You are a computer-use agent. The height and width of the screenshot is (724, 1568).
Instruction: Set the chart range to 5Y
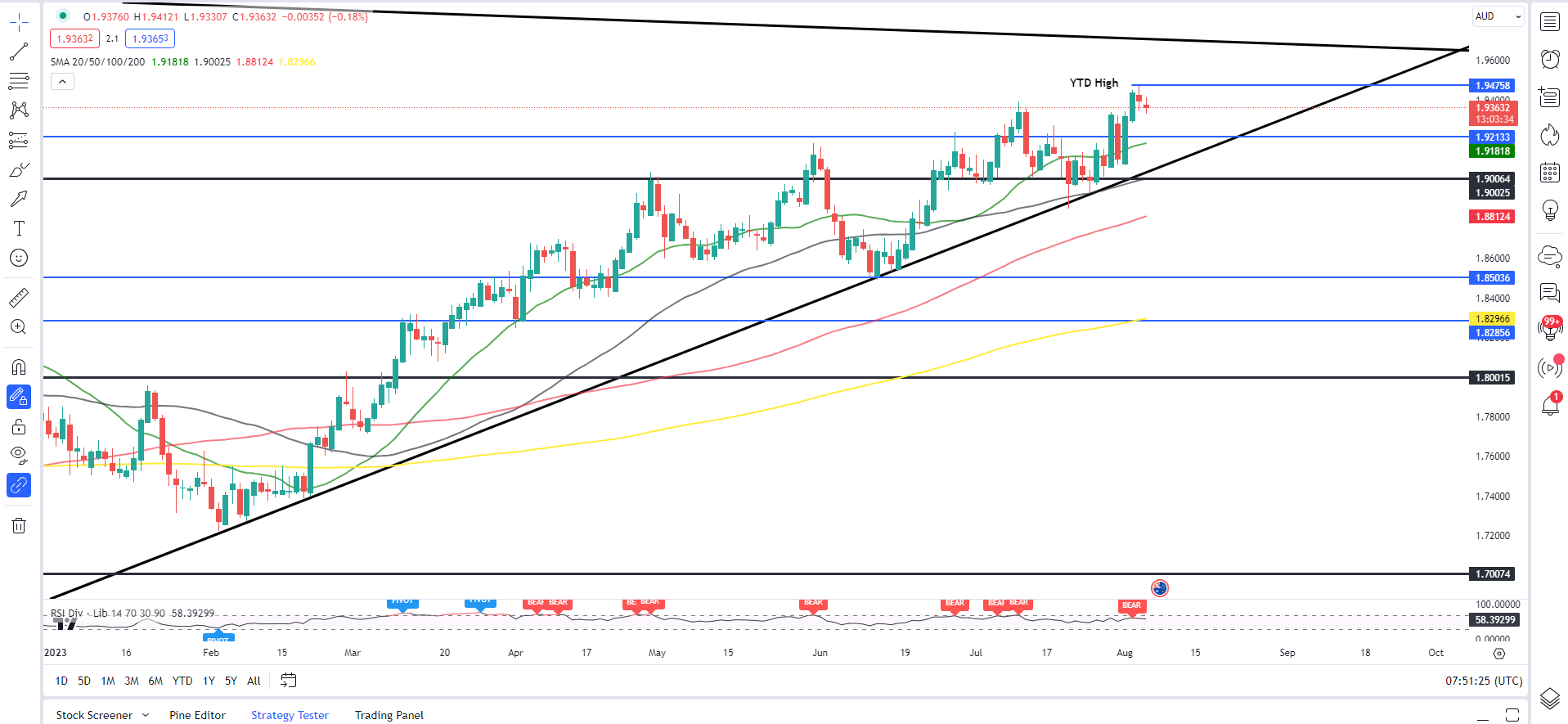click(x=231, y=681)
